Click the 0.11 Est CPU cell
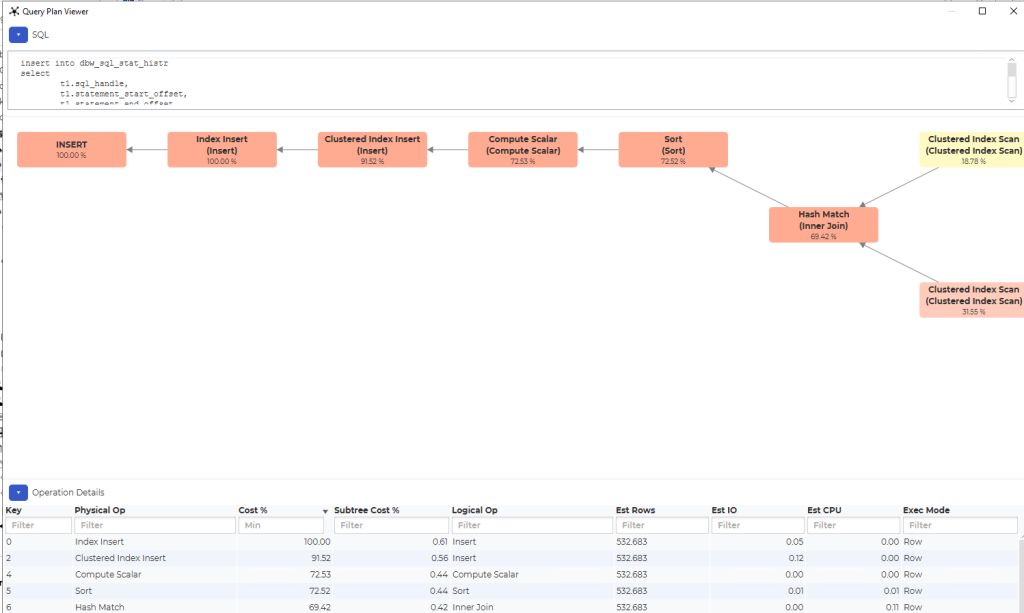Image resolution: width=1024 pixels, height=613 pixels. pos(893,607)
